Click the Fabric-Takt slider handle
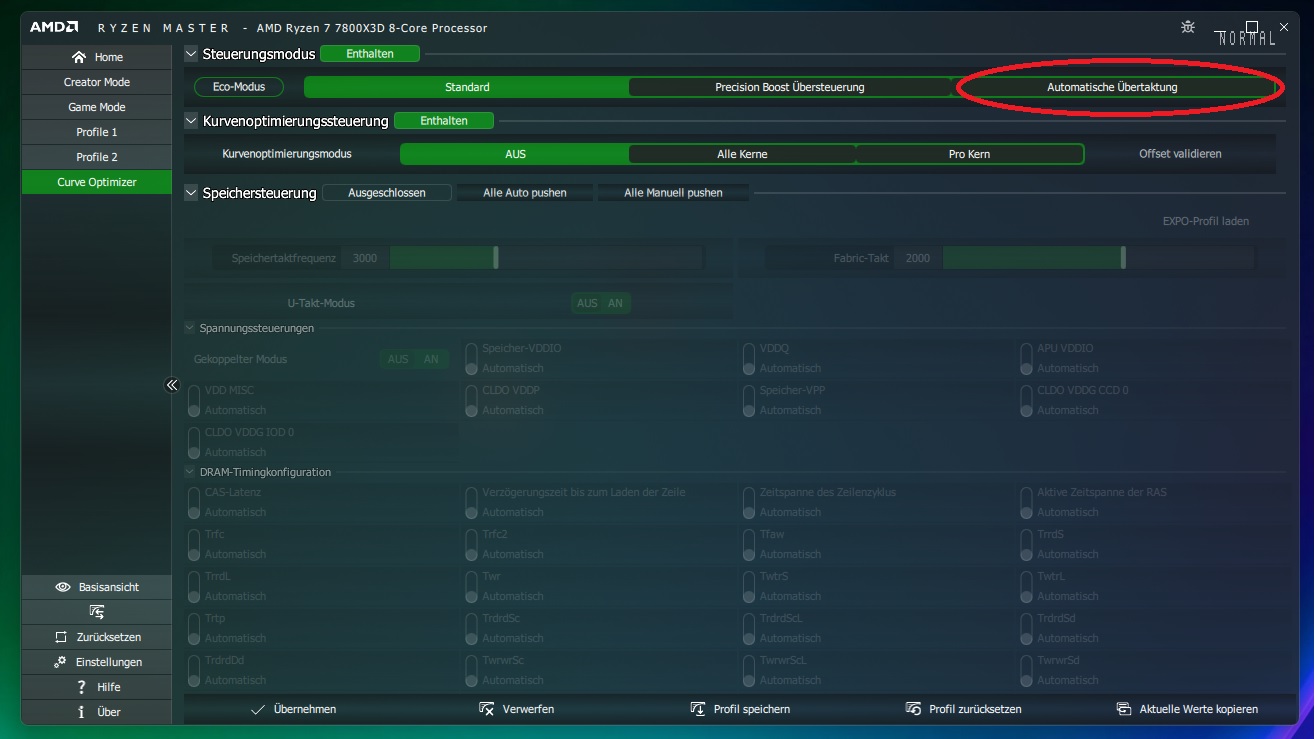 (x=1123, y=258)
